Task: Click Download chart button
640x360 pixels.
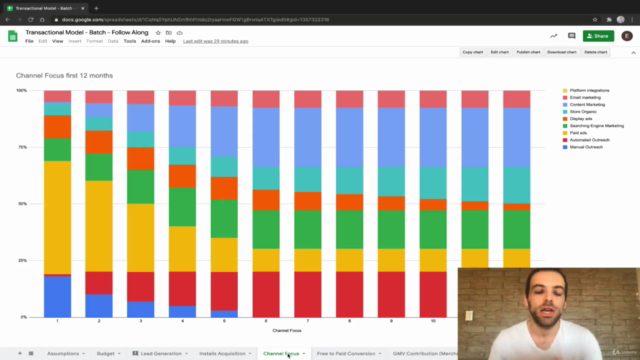Action: [x=562, y=52]
